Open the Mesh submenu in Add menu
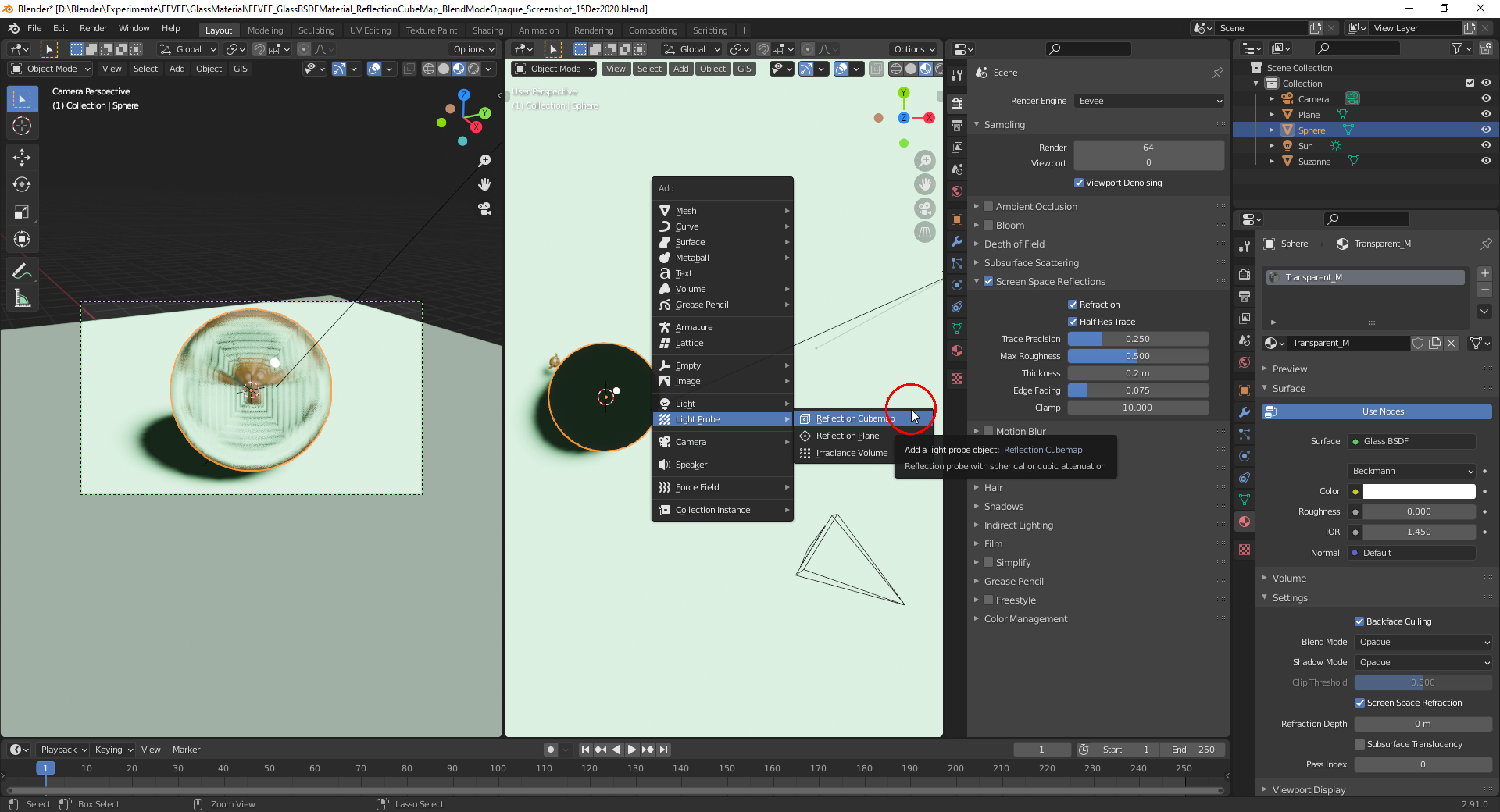This screenshot has width=1500, height=812. [723, 211]
